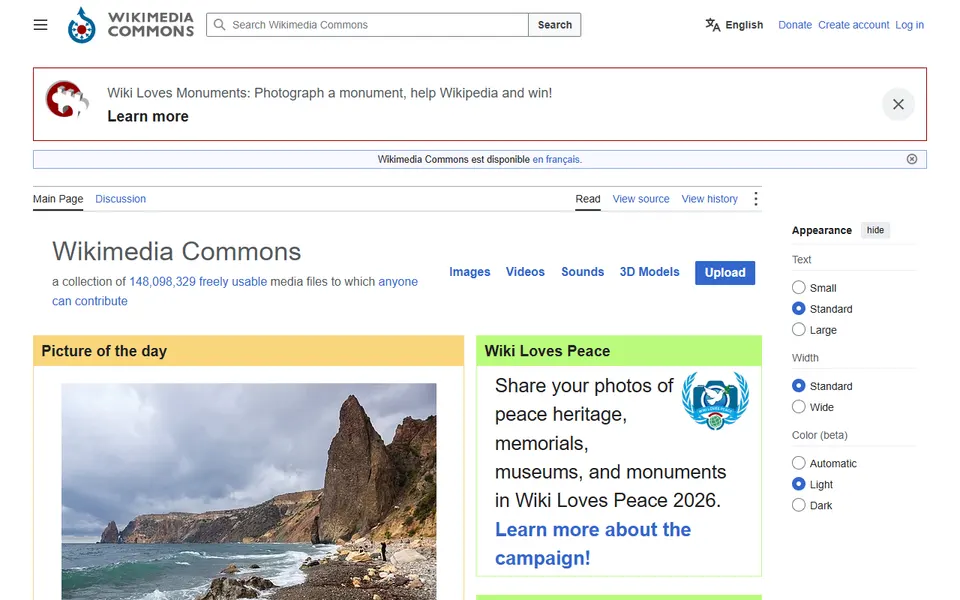Image resolution: width=960 pixels, height=600 pixels.
Task: Open the View source tab
Action: pos(641,199)
